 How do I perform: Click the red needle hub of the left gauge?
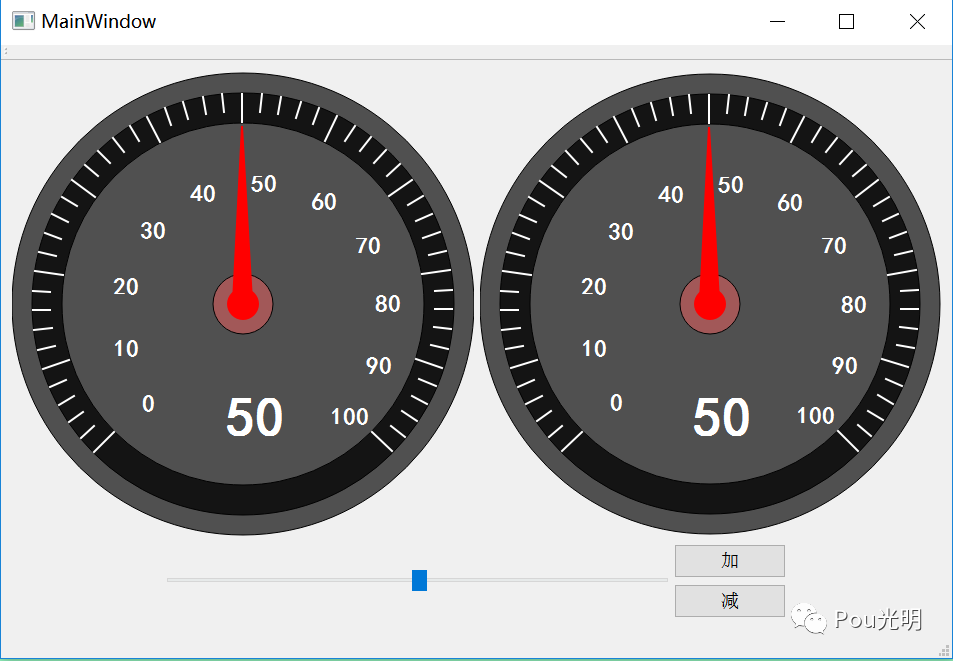coord(243,304)
